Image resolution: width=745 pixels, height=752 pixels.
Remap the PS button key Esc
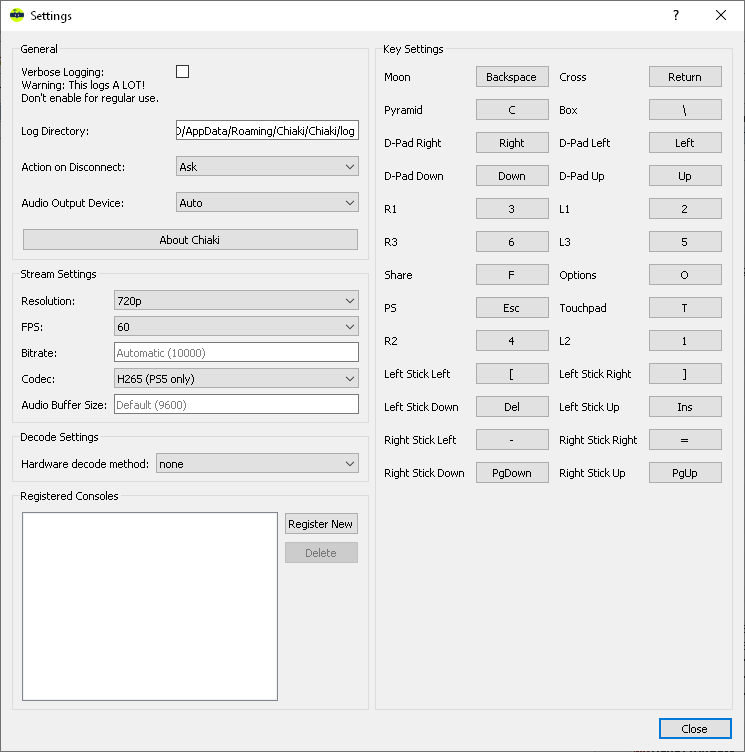[512, 307]
